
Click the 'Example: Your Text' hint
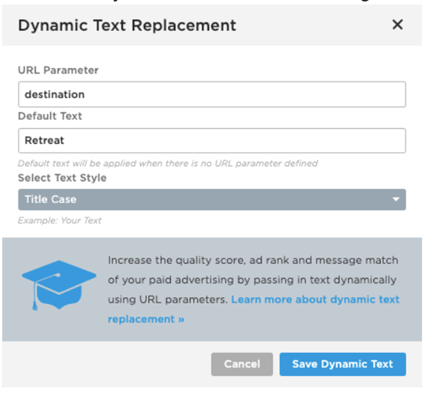click(x=60, y=220)
